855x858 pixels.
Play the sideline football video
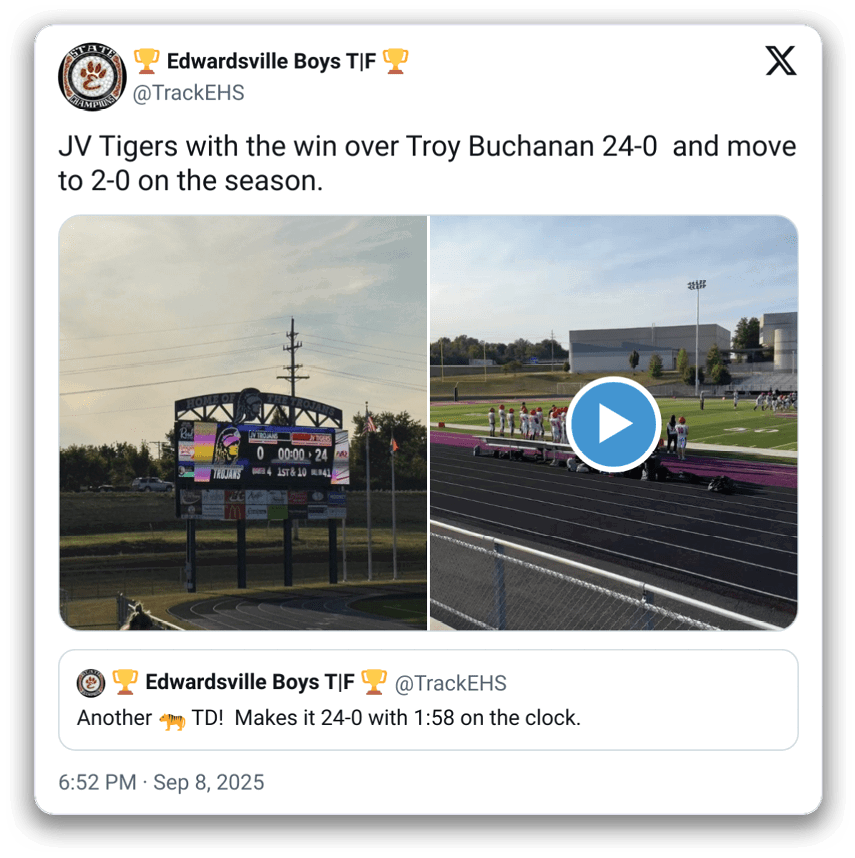(613, 424)
